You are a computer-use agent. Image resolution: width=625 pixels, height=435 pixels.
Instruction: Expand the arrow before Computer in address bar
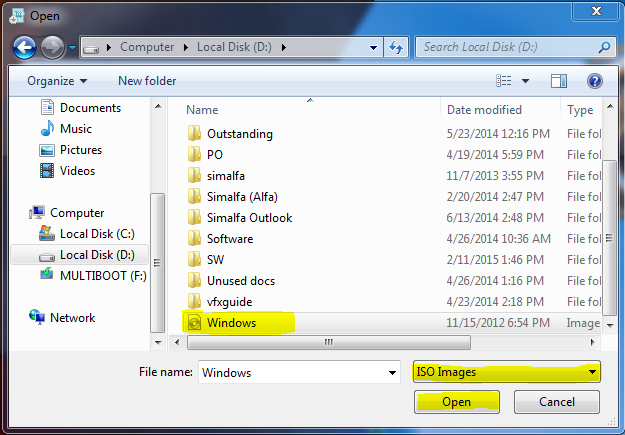[x=109, y=48]
